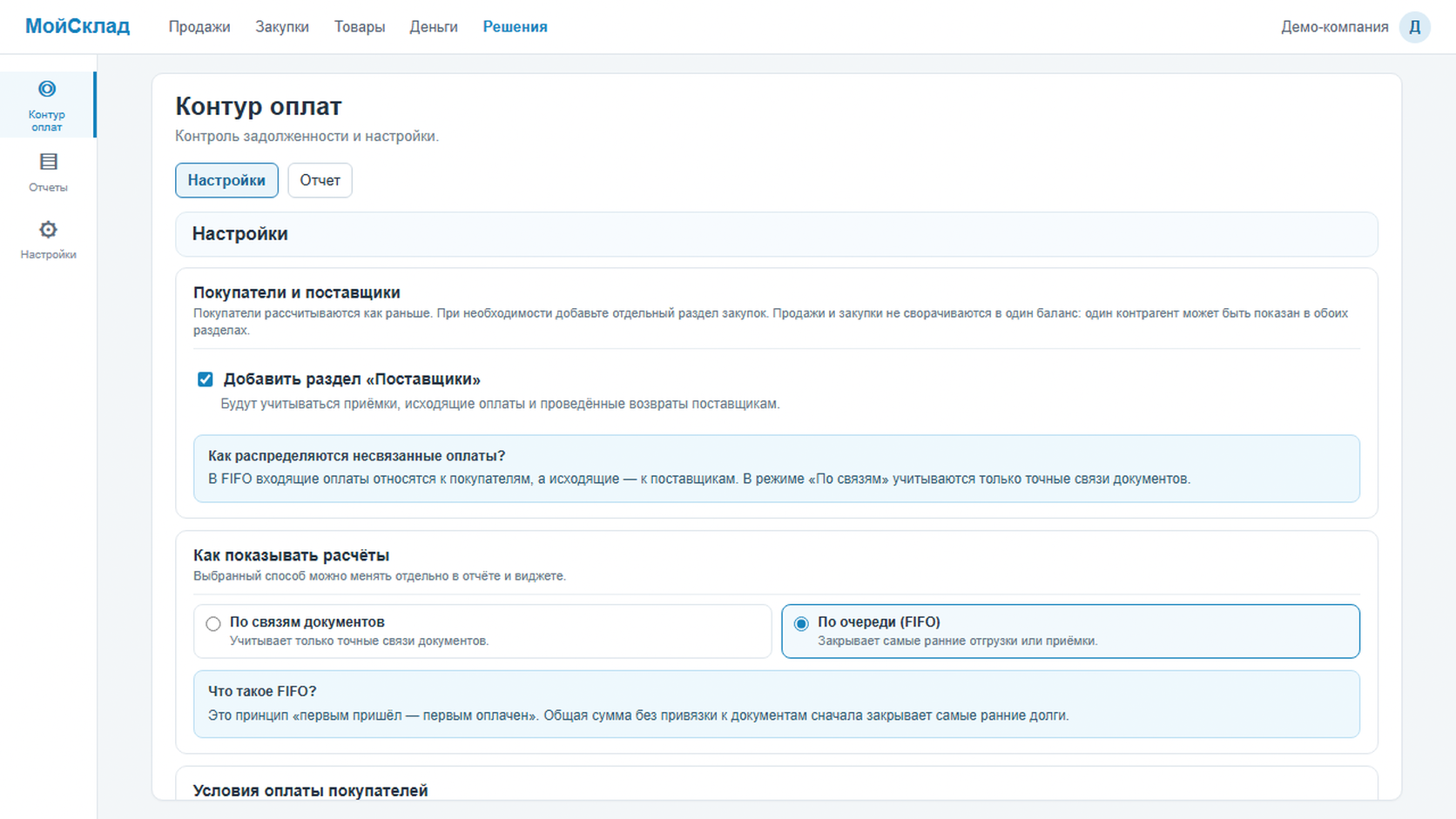Open the Решения menu
Image resolution: width=1456 pixels, height=819 pixels.
(x=516, y=27)
